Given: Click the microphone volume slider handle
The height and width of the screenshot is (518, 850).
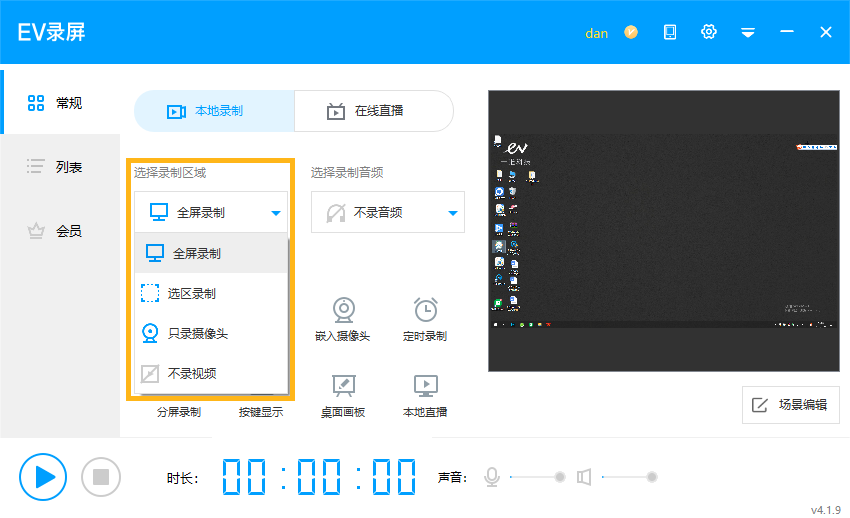Looking at the screenshot, I should pyautogui.click(x=560, y=477).
